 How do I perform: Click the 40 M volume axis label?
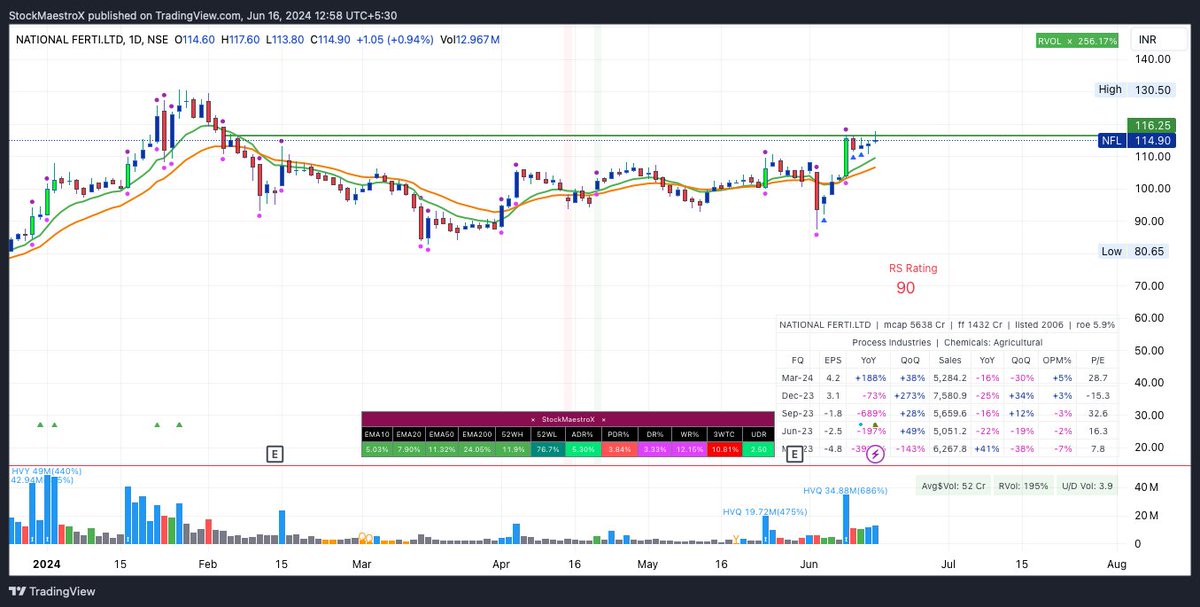click(x=1147, y=487)
